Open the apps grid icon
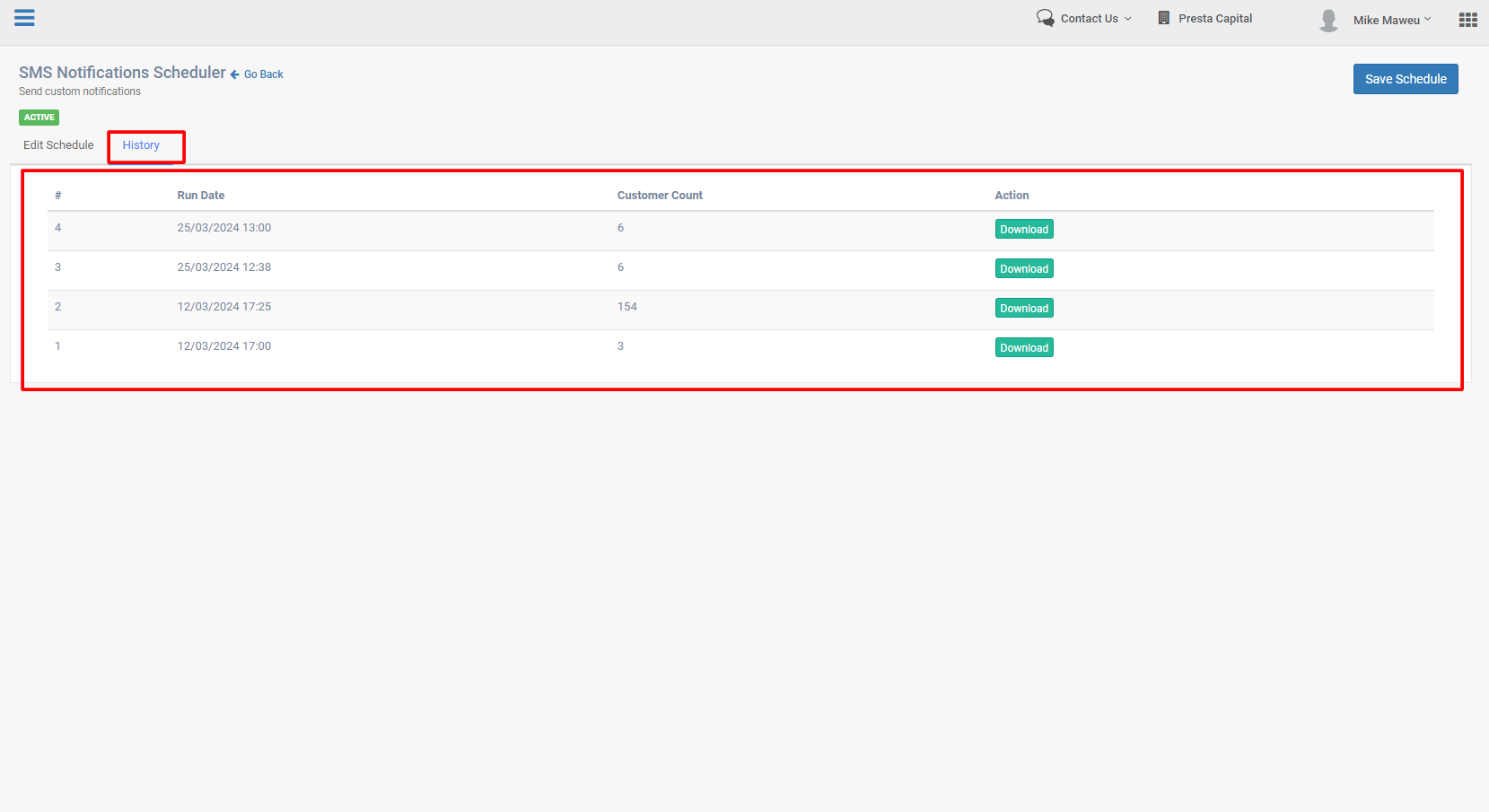 pos(1467,20)
